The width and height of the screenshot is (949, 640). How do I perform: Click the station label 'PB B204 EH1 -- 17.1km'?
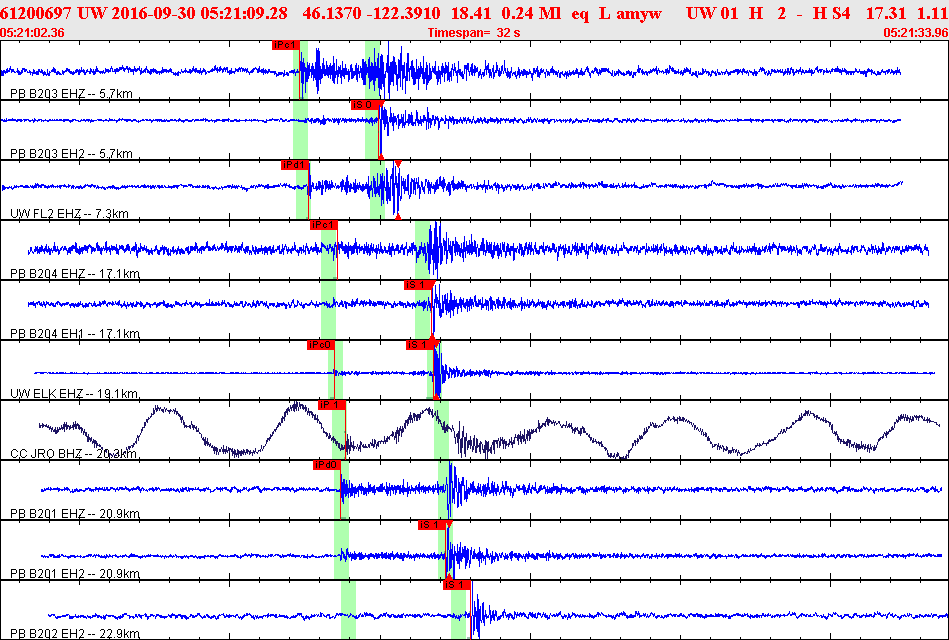(x=75, y=334)
